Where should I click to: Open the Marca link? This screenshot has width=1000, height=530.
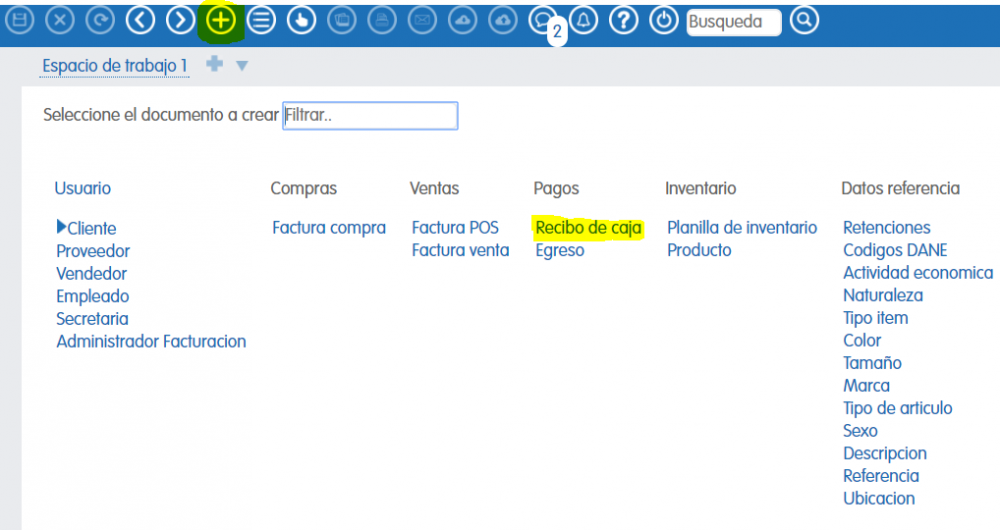click(867, 385)
